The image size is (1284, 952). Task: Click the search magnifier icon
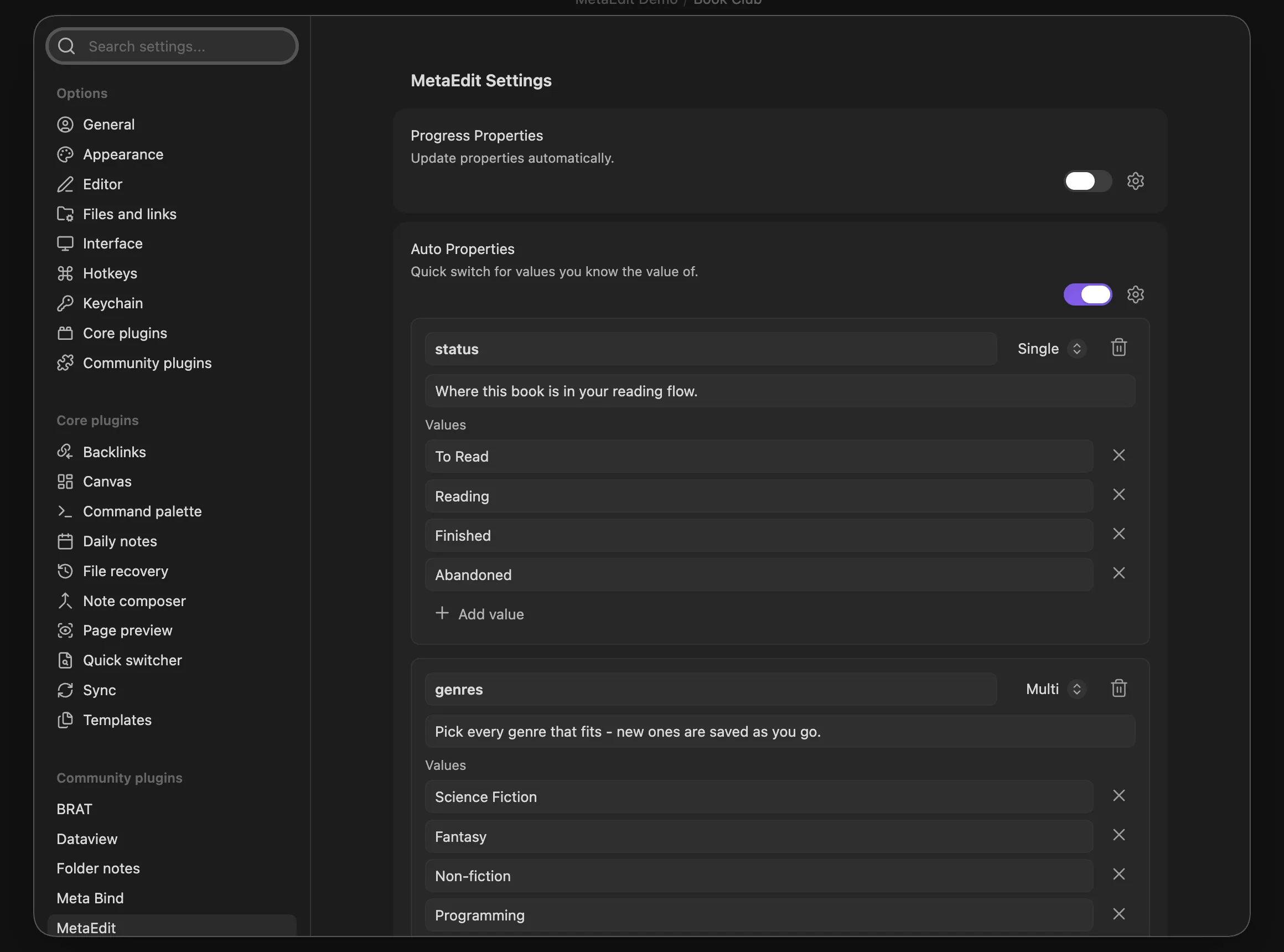(67, 46)
